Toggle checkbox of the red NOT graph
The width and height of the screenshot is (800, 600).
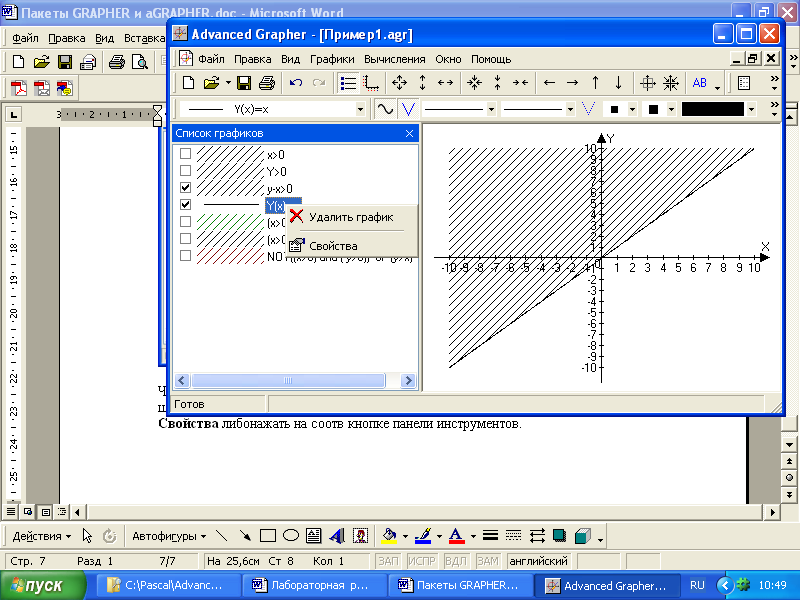(185, 255)
